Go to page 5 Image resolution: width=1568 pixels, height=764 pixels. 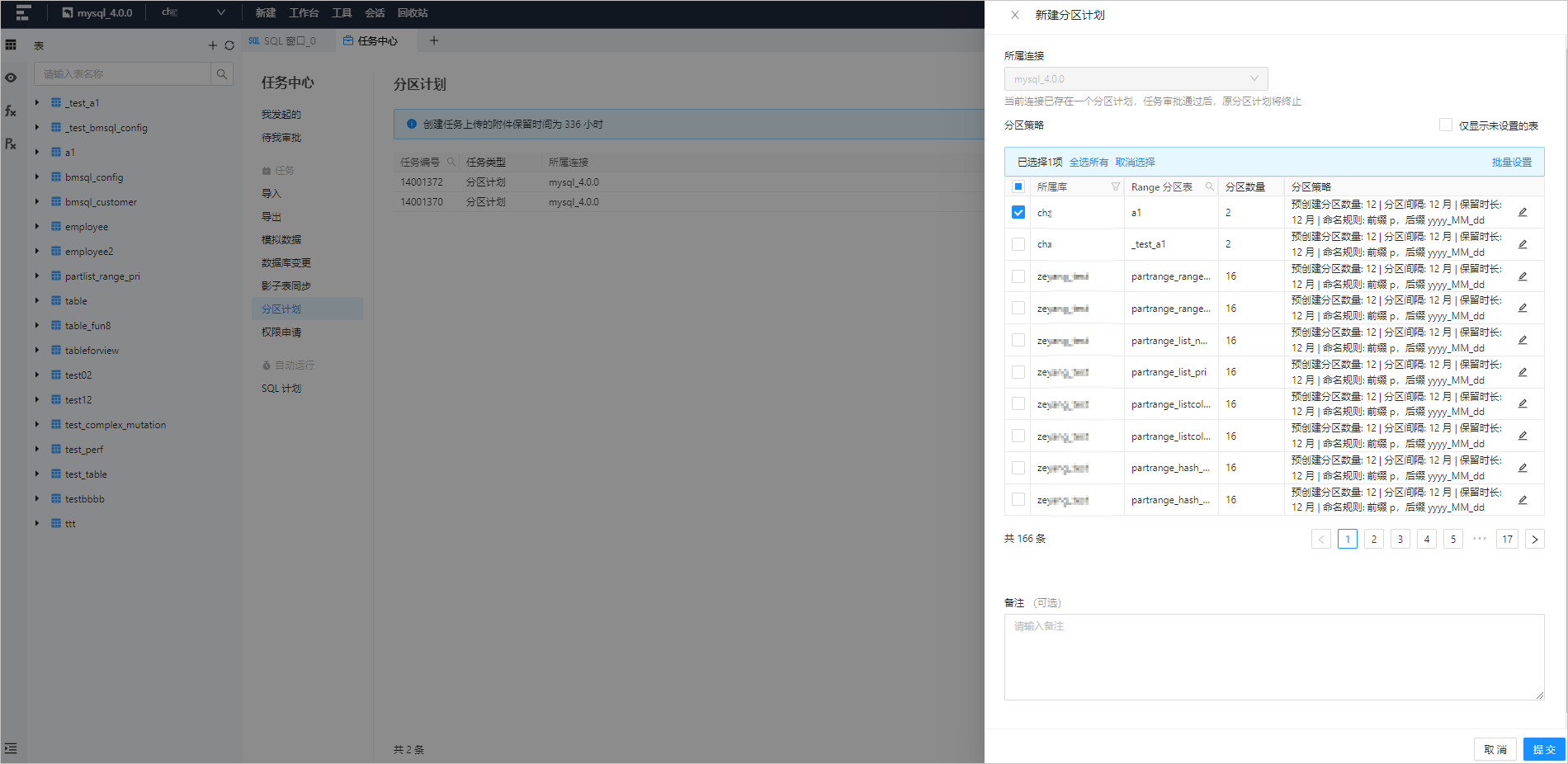pos(1453,540)
